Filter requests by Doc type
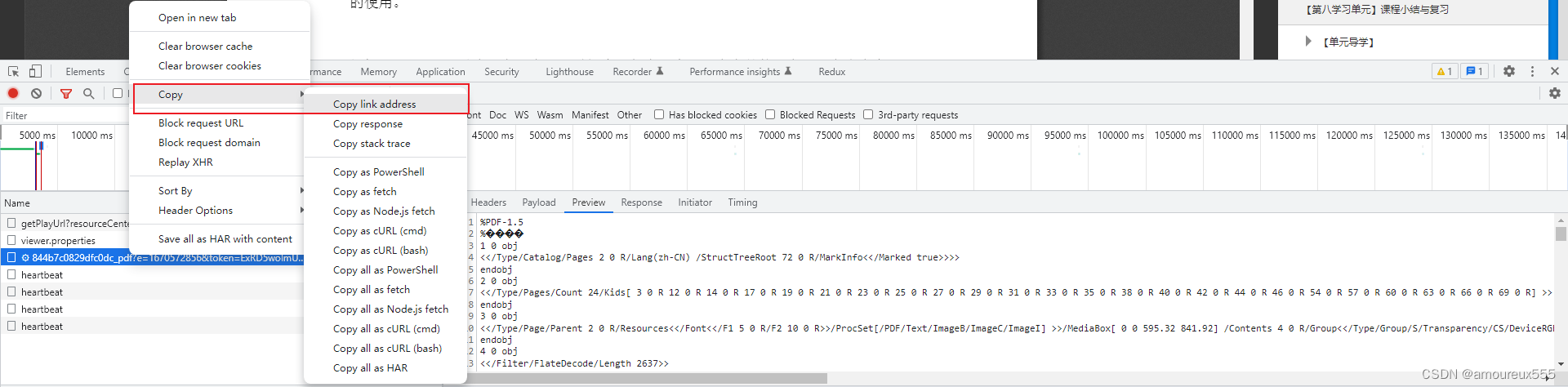 tap(498, 115)
